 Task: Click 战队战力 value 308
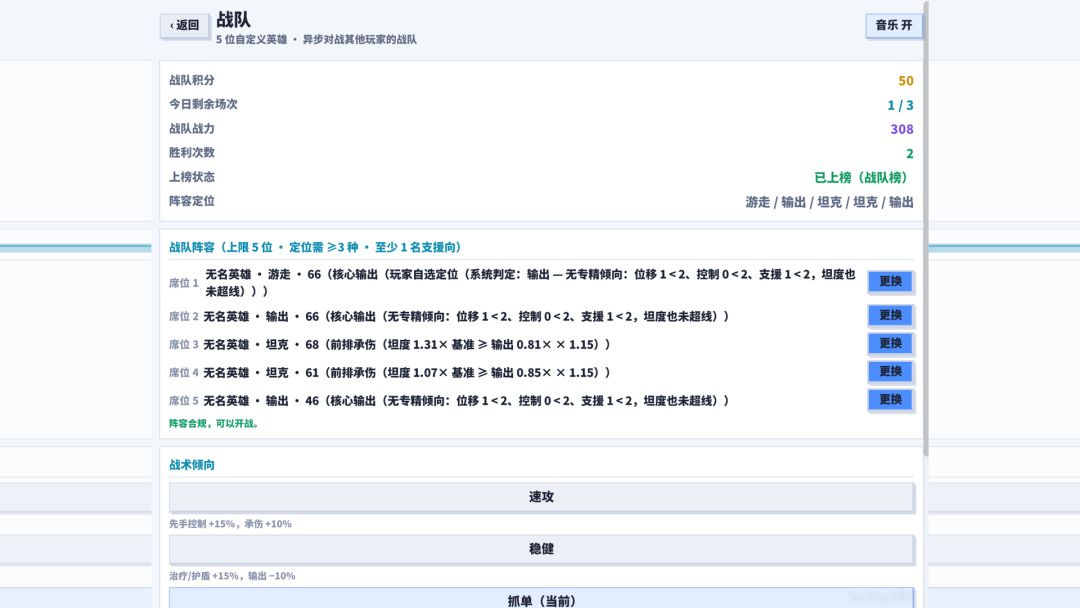(902, 129)
